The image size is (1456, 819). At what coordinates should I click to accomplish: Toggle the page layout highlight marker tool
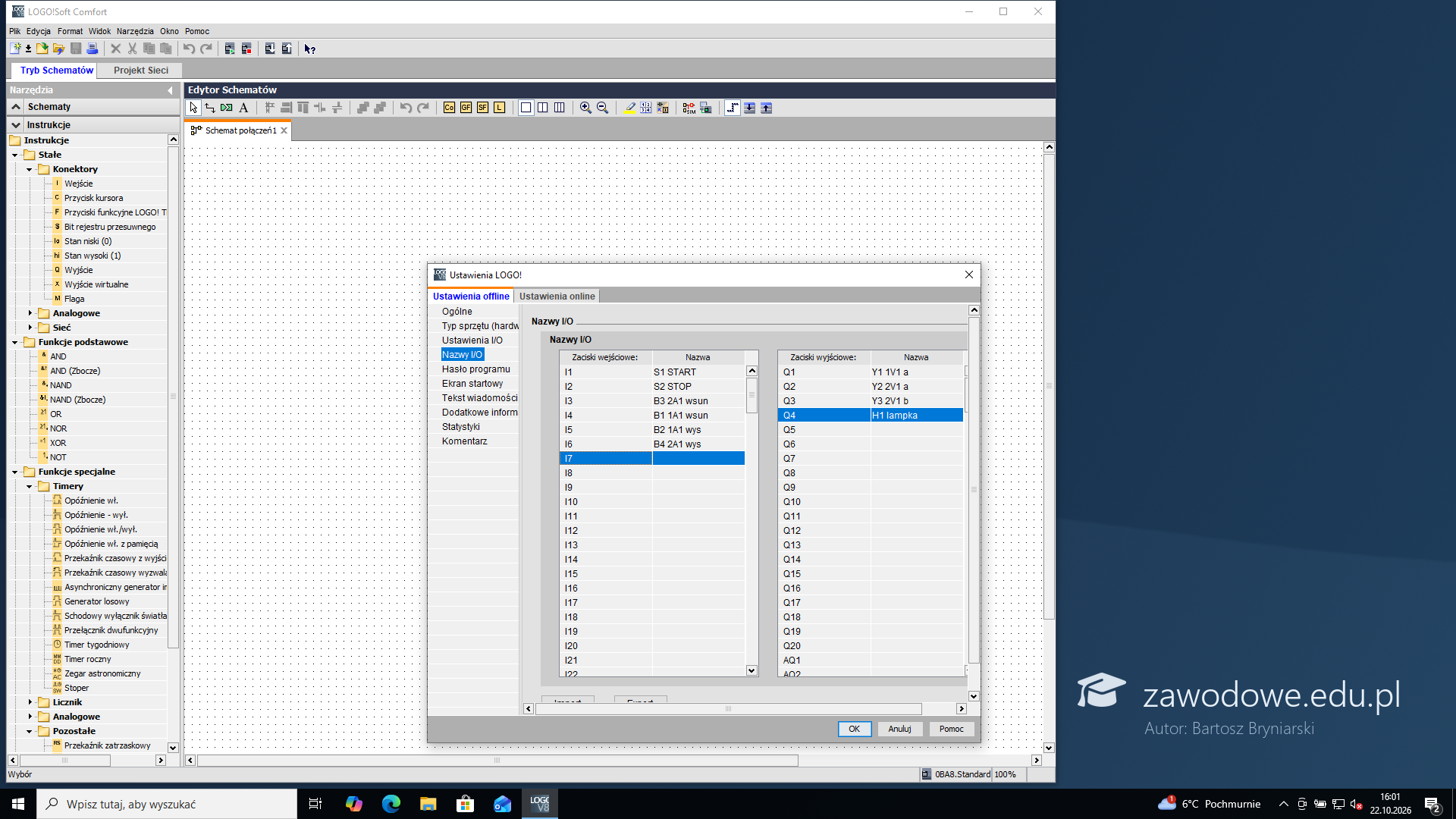point(629,108)
